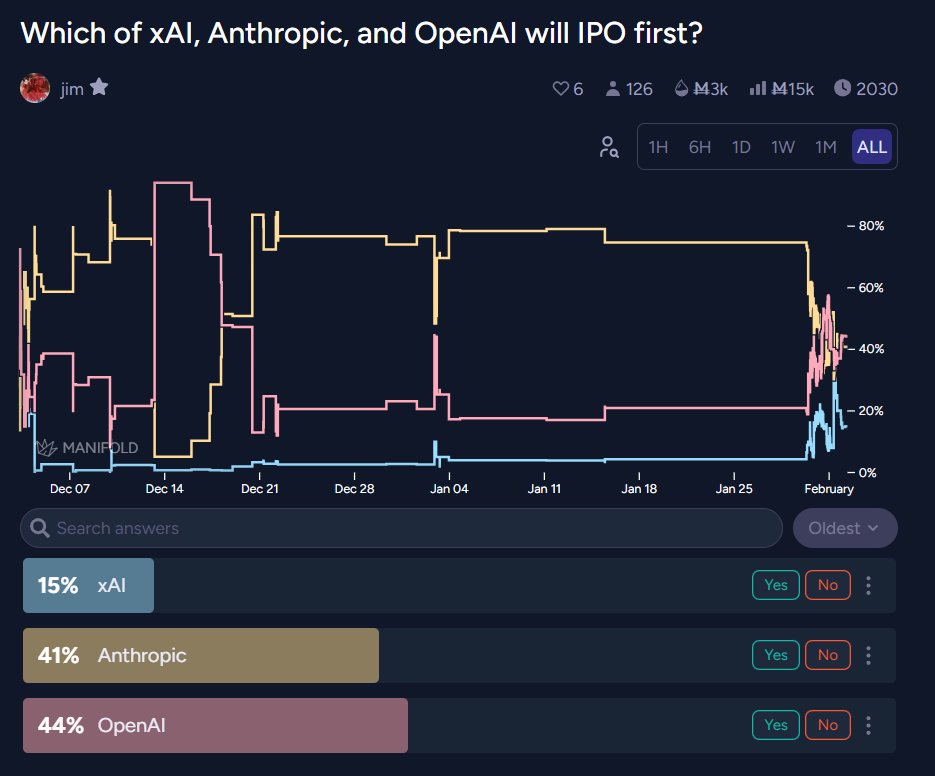Switch chart range to 1D
The height and width of the screenshot is (776, 935).
(x=741, y=147)
